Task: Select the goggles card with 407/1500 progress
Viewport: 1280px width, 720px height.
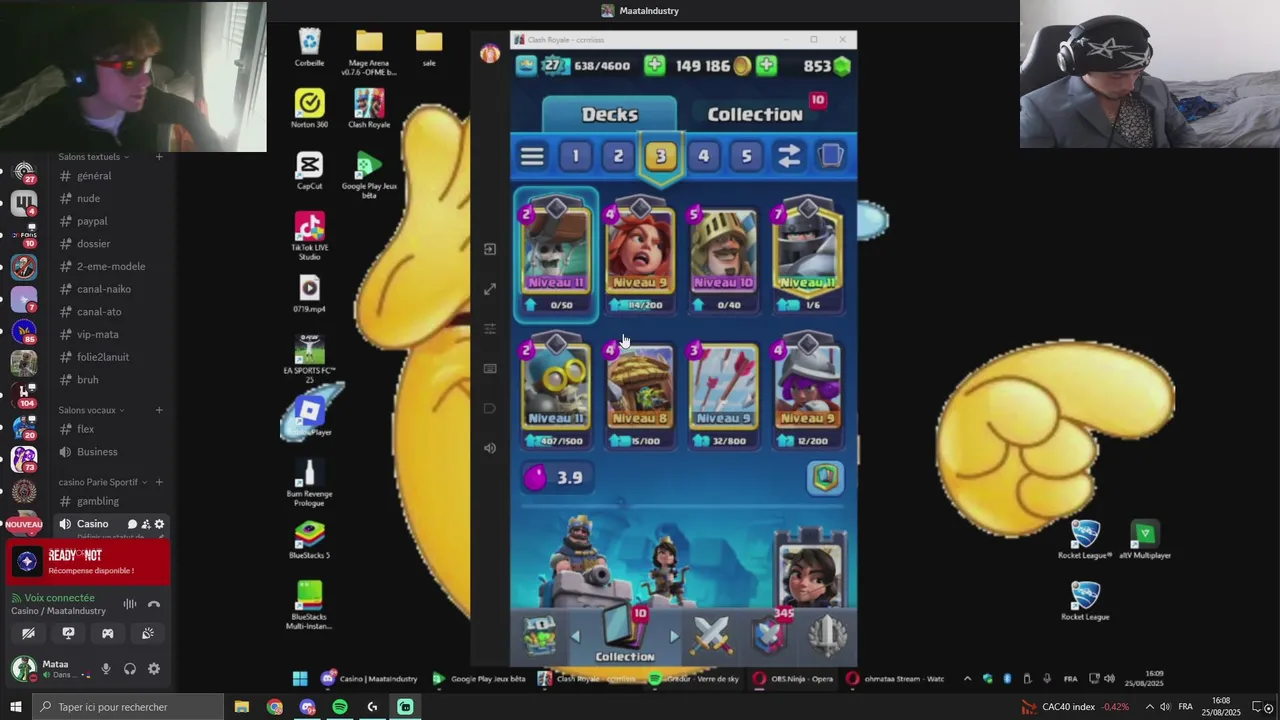Action: (555, 390)
